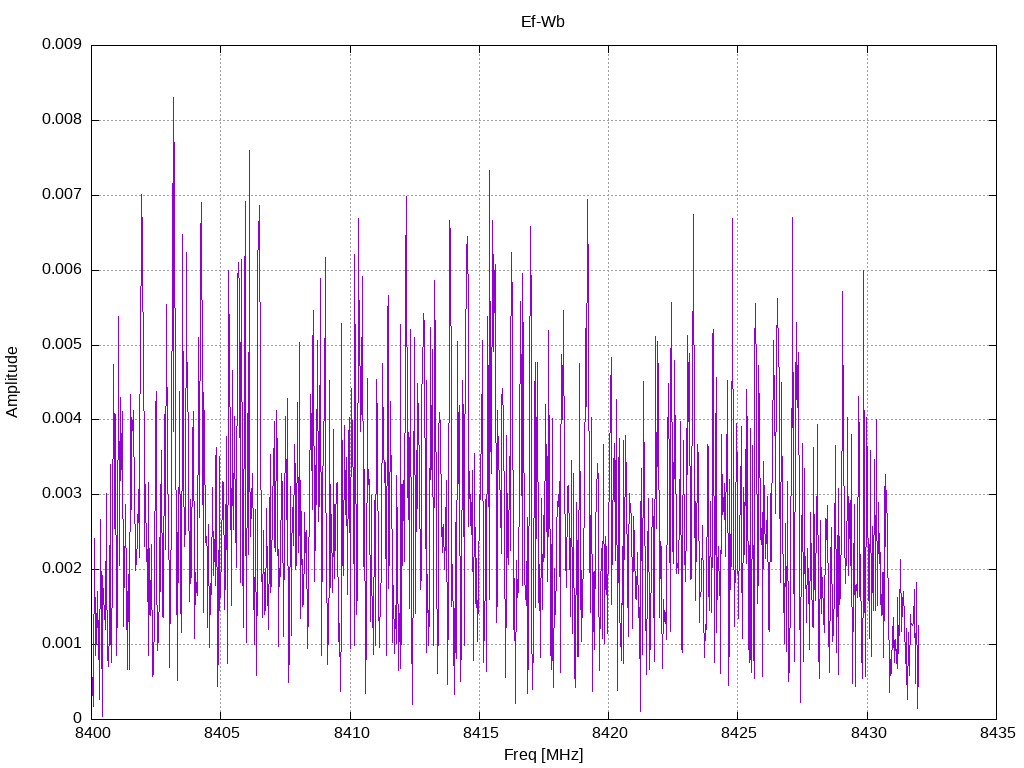Click the 0.001 y-axis tick label
Viewport: 1024px width, 768px height.
tap(62, 643)
